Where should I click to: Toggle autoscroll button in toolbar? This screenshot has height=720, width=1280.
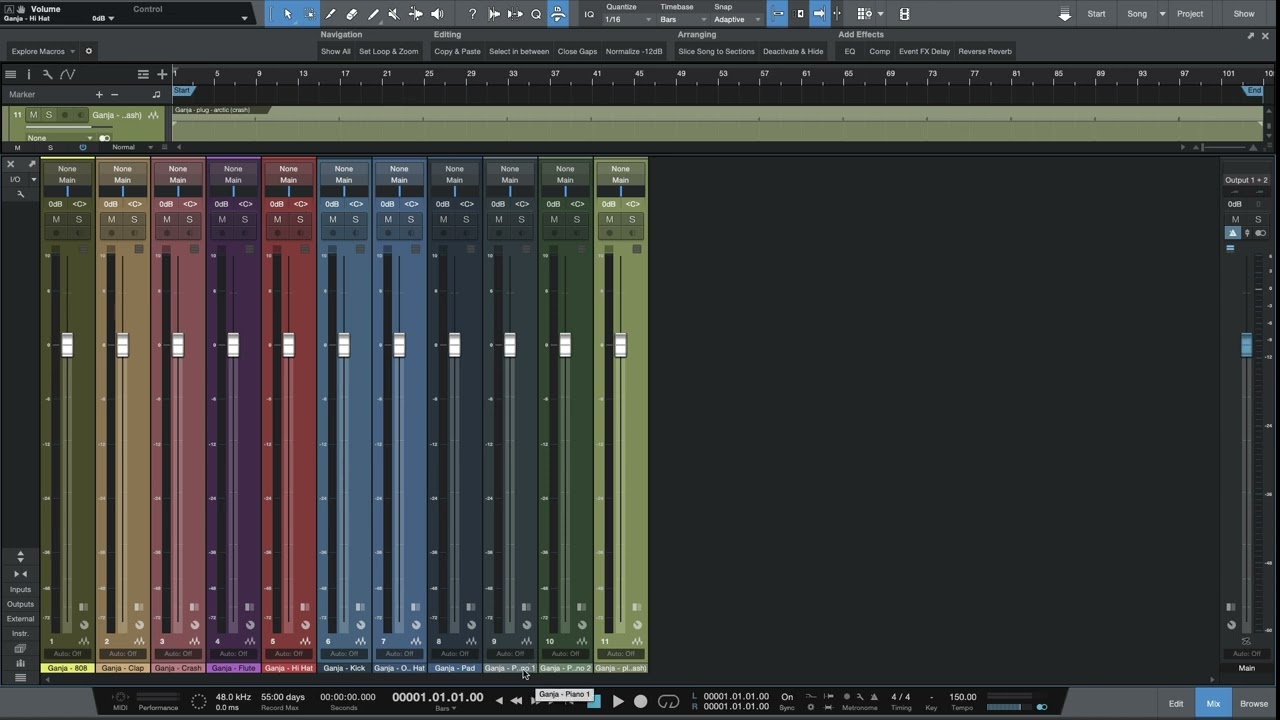pos(819,14)
